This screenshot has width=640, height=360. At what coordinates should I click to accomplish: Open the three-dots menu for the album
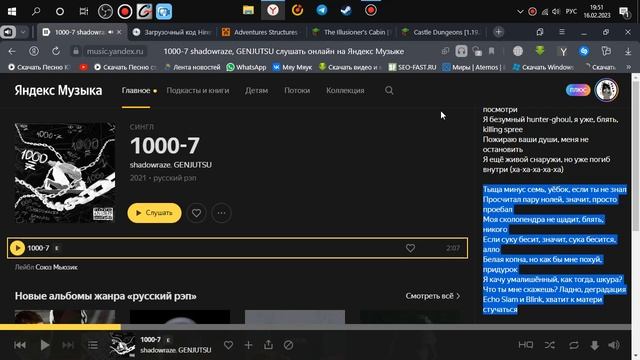(221, 213)
